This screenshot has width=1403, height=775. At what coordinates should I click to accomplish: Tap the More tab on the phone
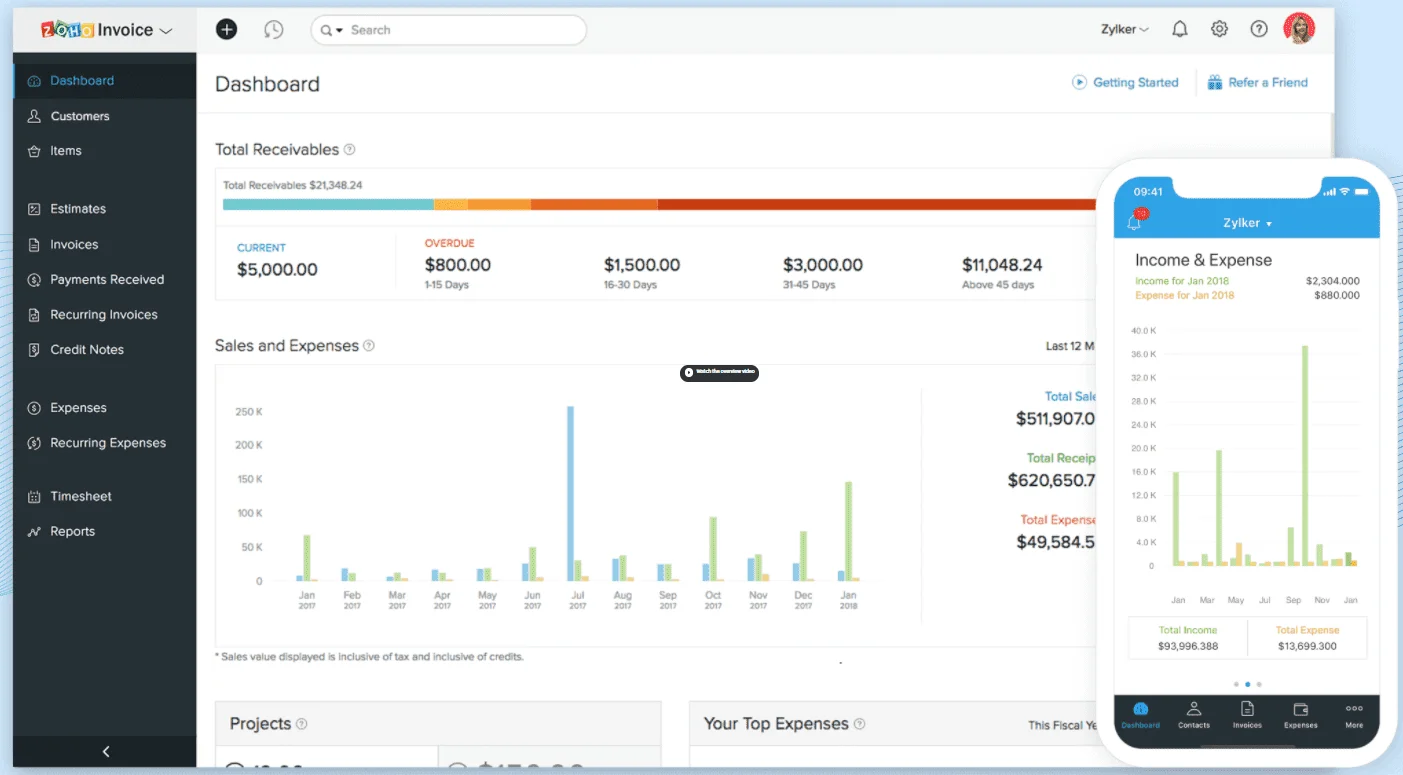(1354, 716)
